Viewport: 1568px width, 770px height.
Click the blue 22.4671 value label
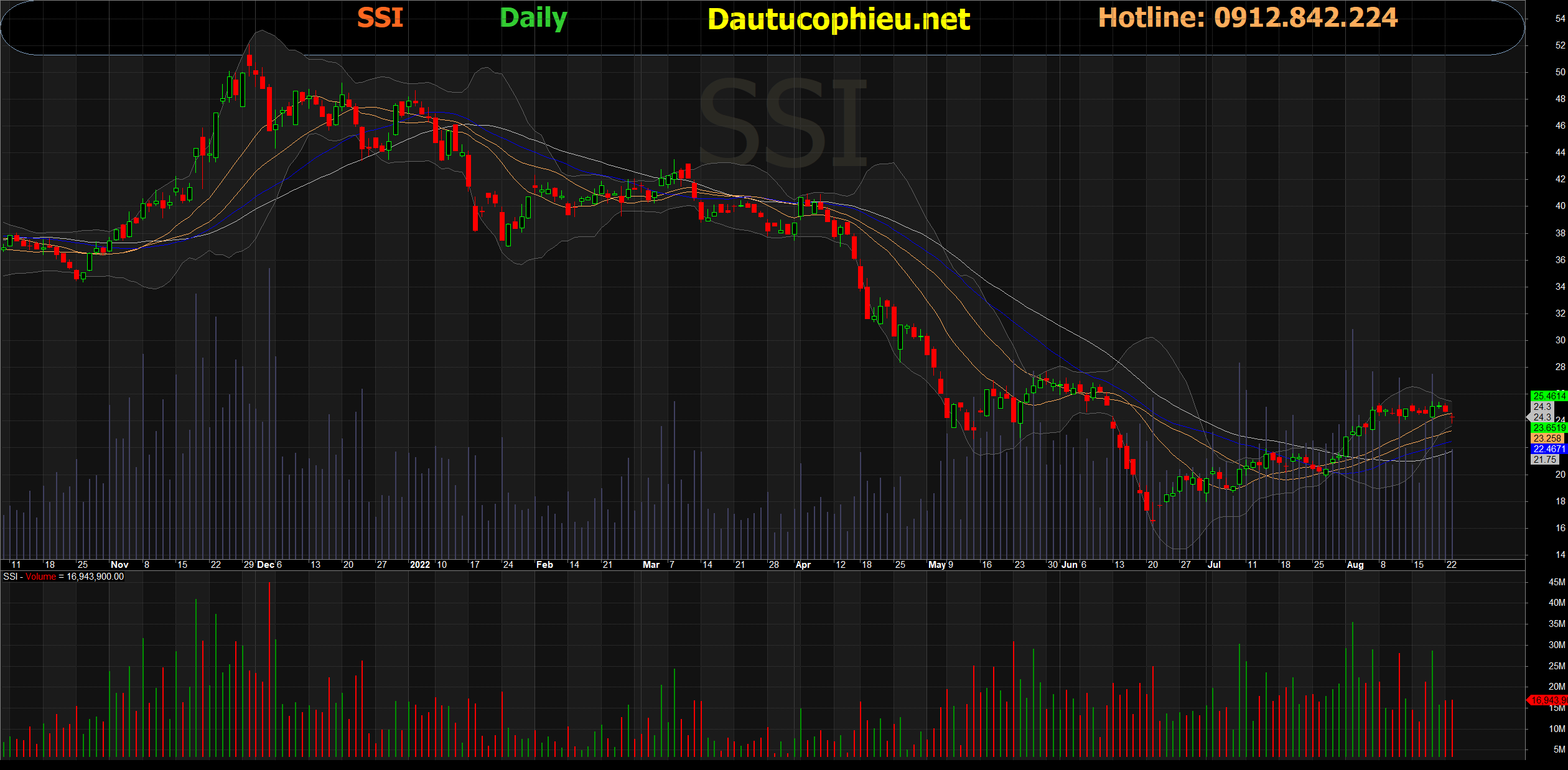click(1548, 449)
